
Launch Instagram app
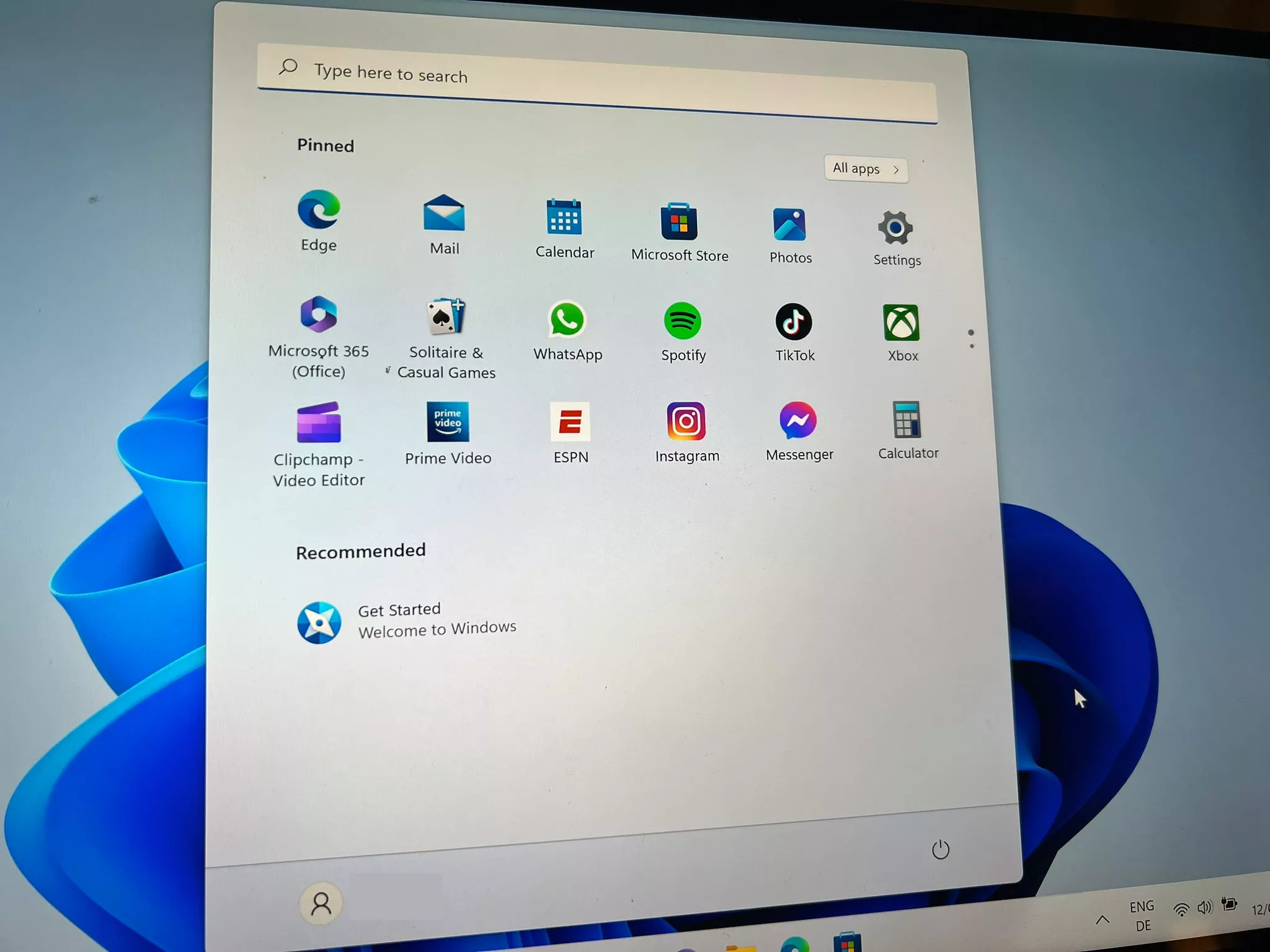tap(686, 421)
